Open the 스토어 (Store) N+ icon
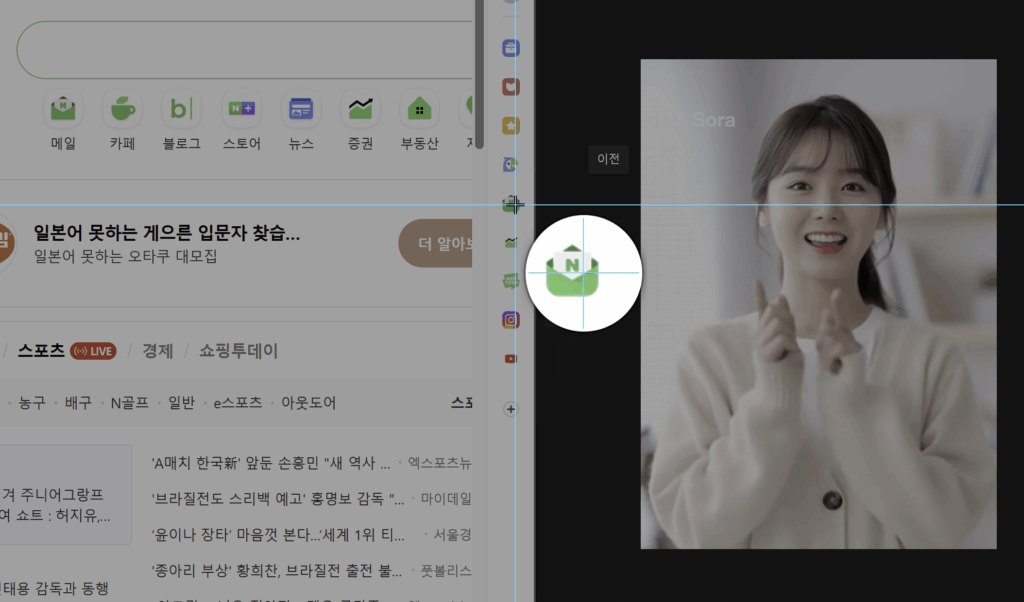 [x=241, y=108]
